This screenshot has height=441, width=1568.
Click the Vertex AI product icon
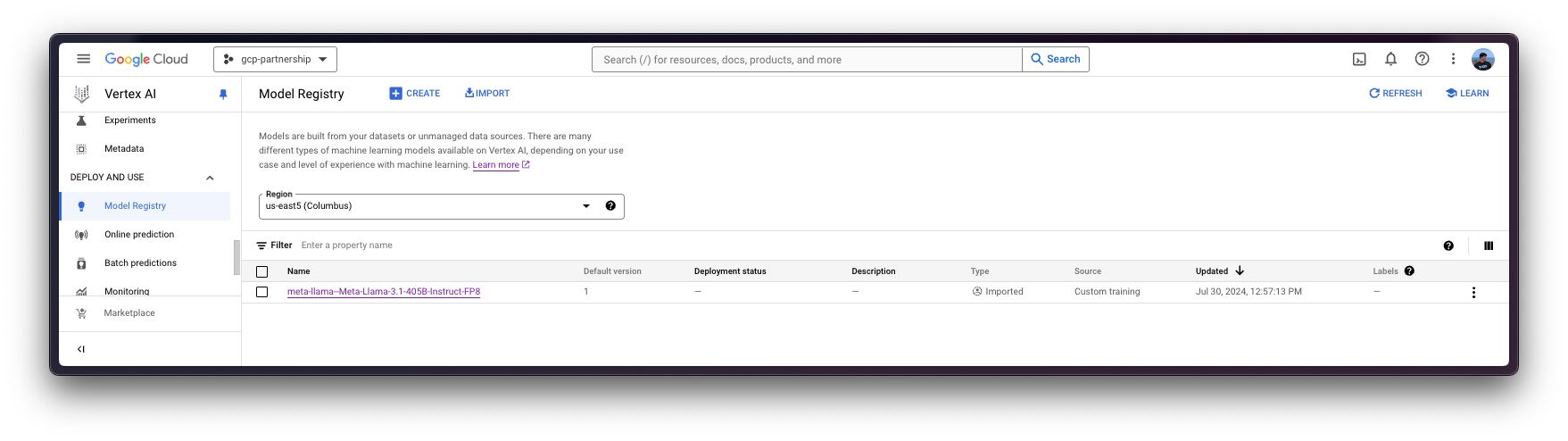tap(82, 94)
